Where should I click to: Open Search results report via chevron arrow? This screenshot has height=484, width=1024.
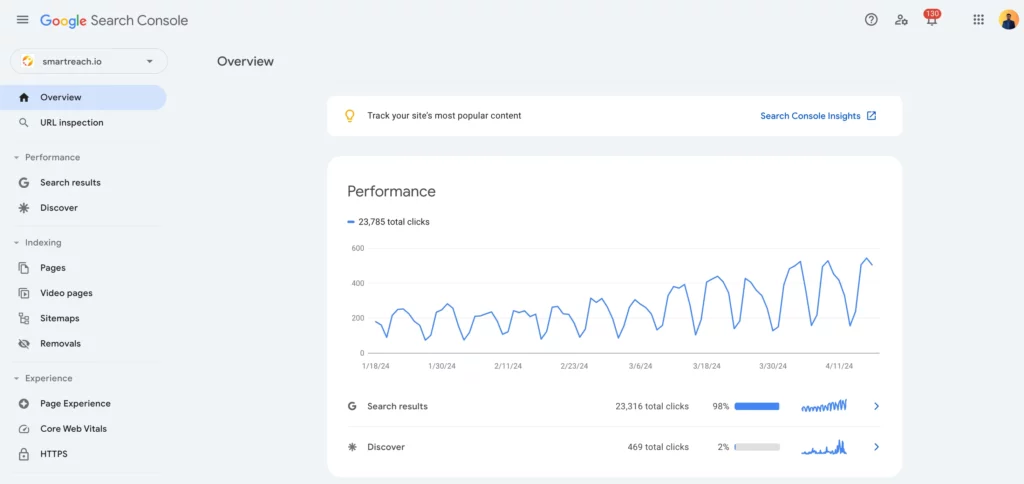click(876, 406)
